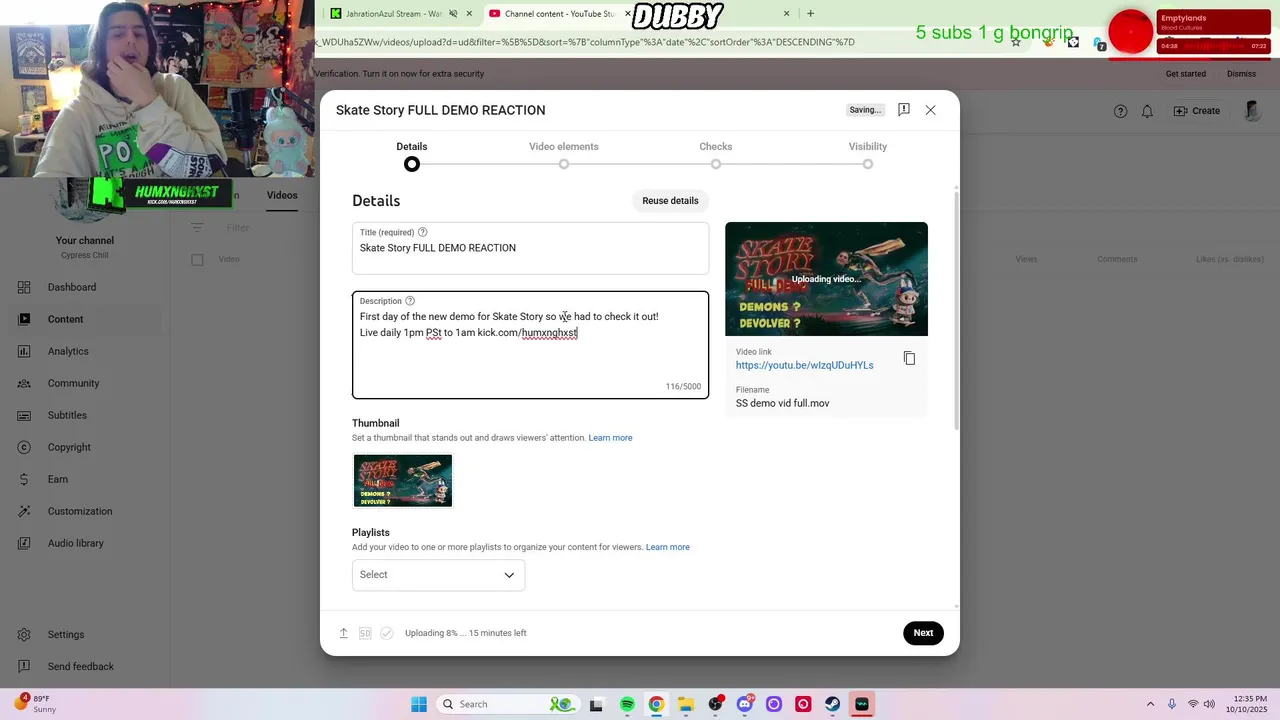
Task: Unmute the JahrationAzul Stream tab audio icon
Action: pyautogui.click(x=453, y=14)
